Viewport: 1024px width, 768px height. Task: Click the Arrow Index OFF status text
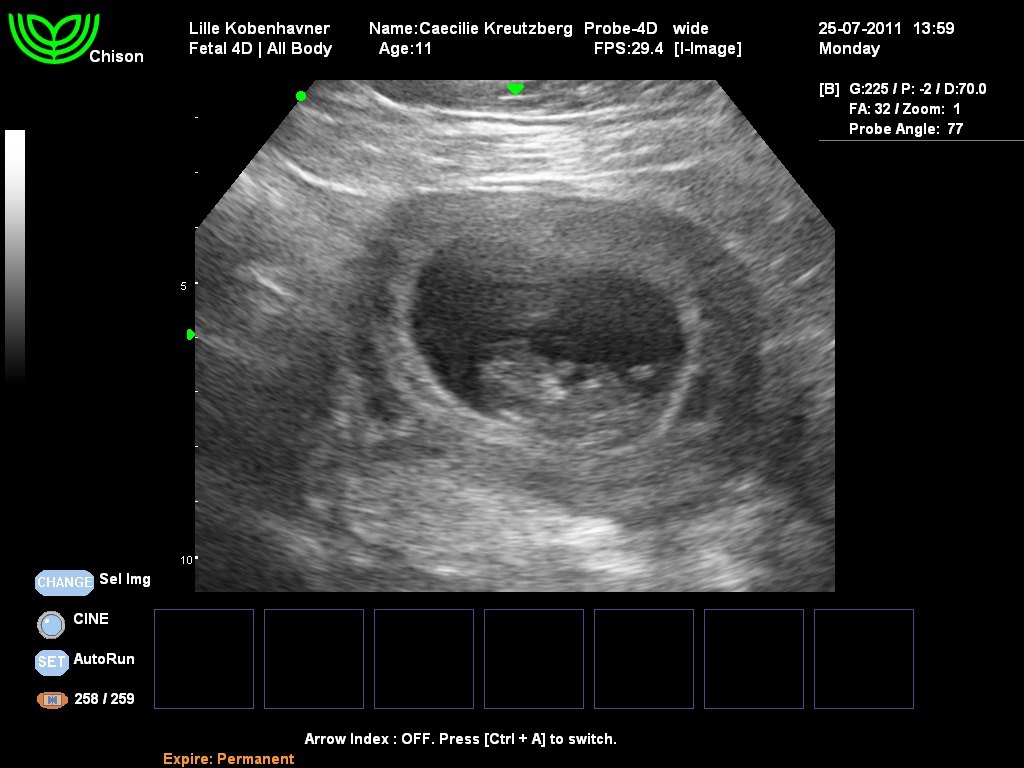coord(460,739)
